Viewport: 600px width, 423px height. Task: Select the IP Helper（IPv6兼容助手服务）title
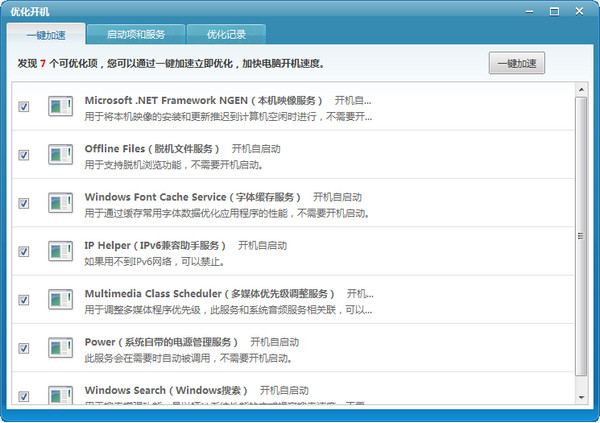click(155, 245)
